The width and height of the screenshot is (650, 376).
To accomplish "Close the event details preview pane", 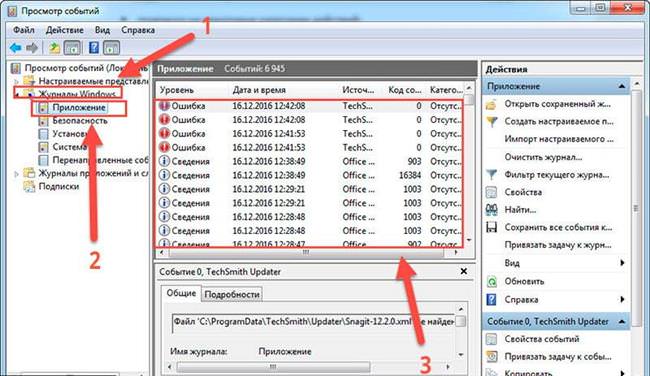I will click(464, 272).
